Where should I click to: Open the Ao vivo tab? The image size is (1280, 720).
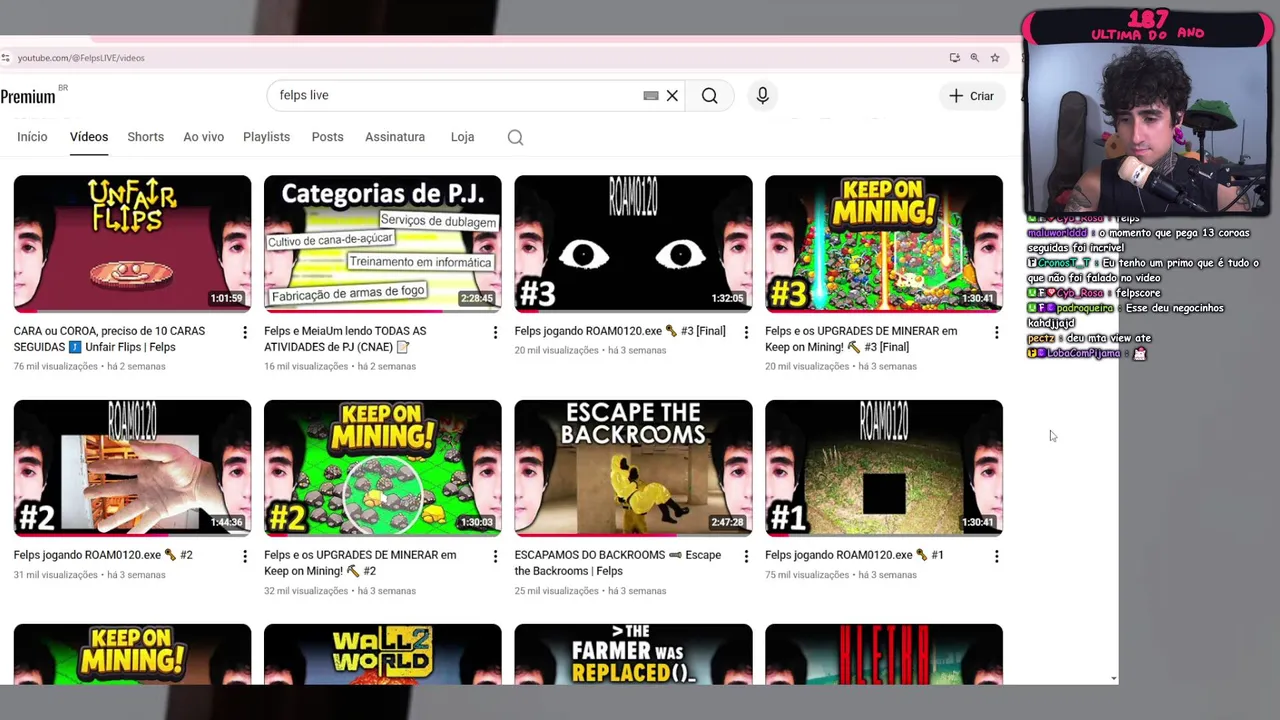(203, 137)
